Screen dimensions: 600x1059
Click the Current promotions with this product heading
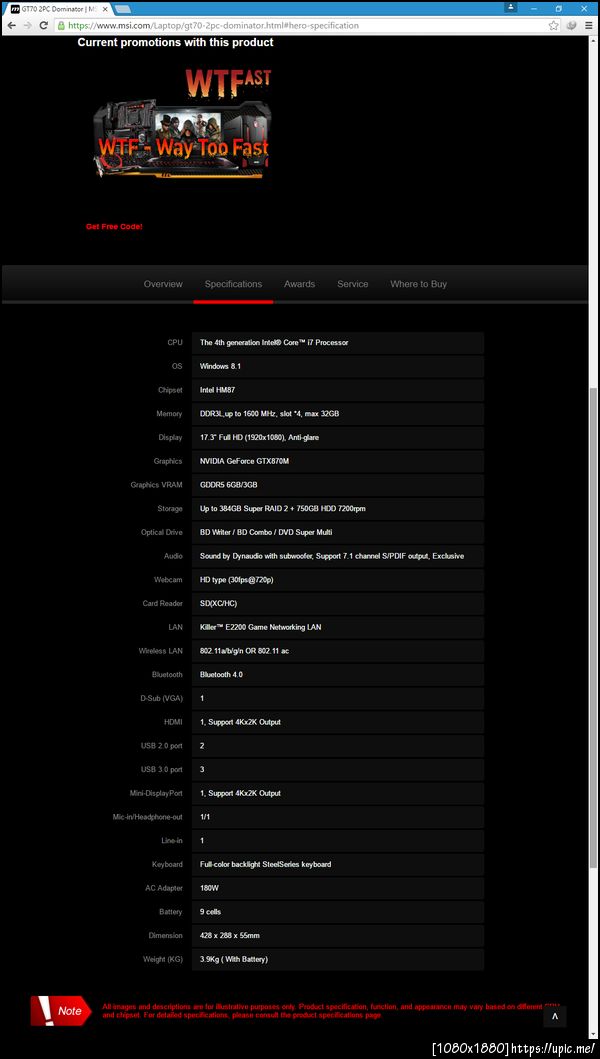[175, 43]
